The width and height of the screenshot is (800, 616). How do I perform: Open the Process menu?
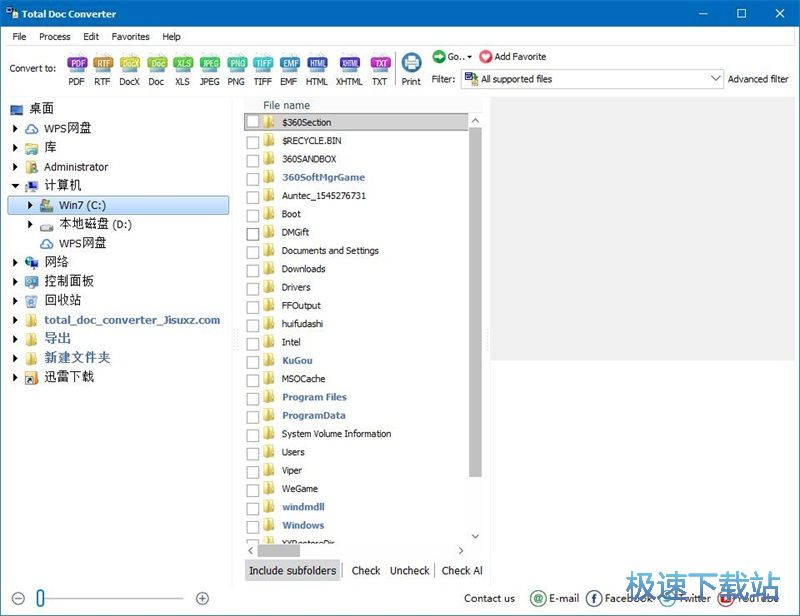pyautogui.click(x=54, y=36)
